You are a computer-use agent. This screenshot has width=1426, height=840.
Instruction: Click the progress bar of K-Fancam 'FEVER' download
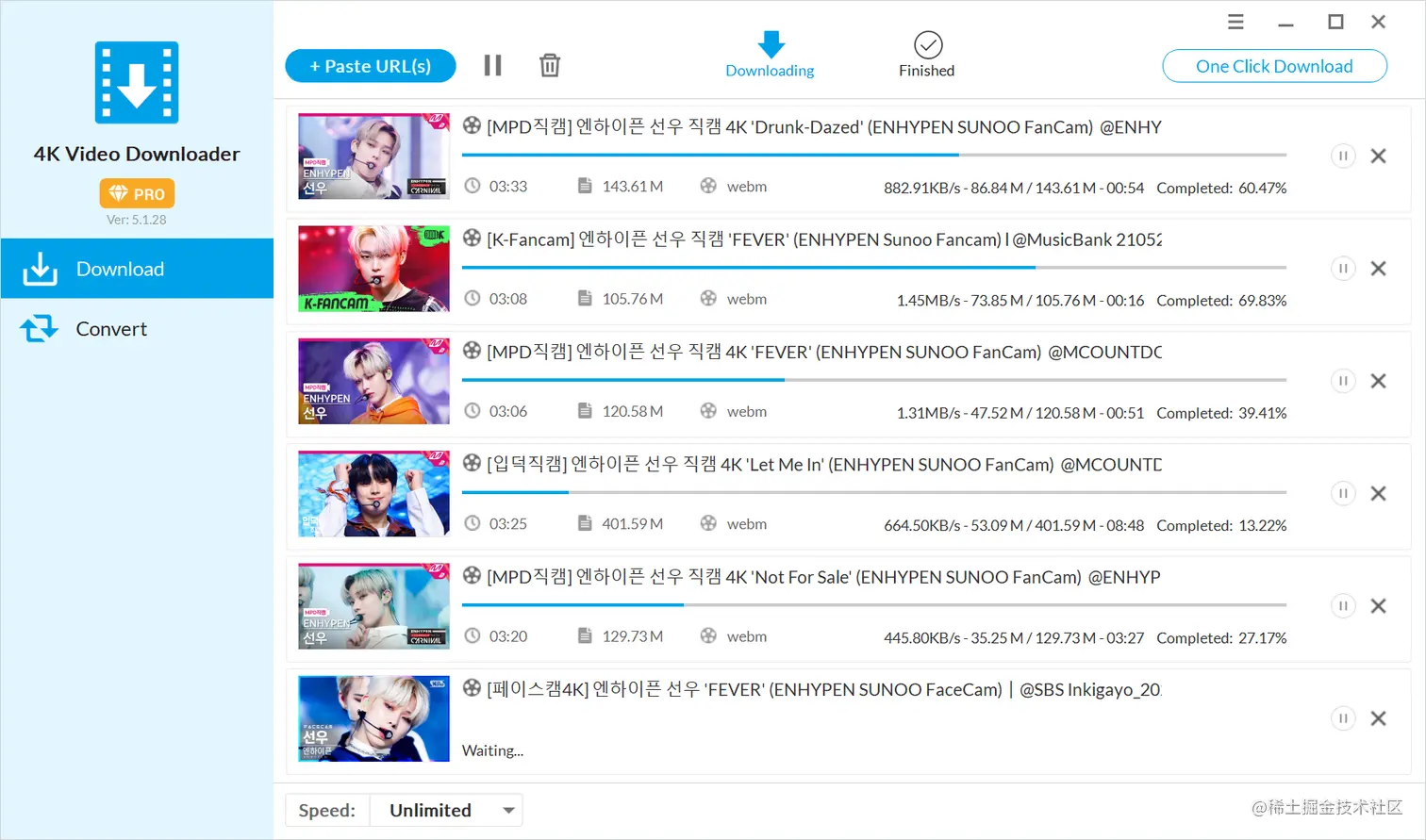[874, 267]
